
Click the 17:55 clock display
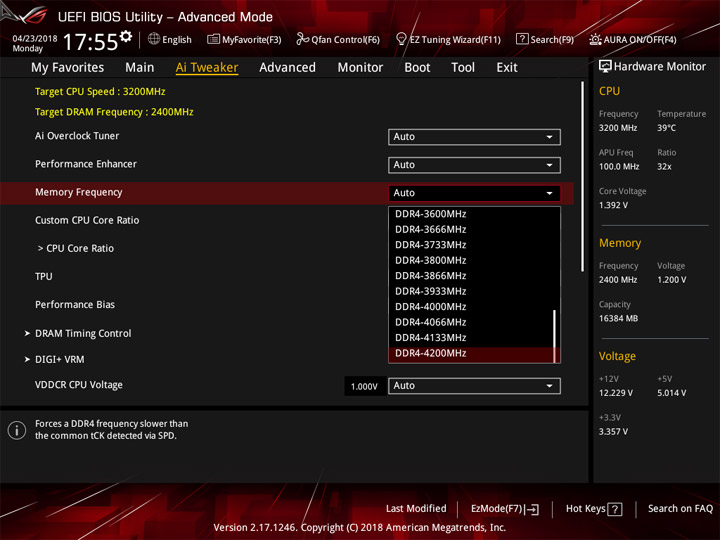pyautogui.click(x=90, y=42)
